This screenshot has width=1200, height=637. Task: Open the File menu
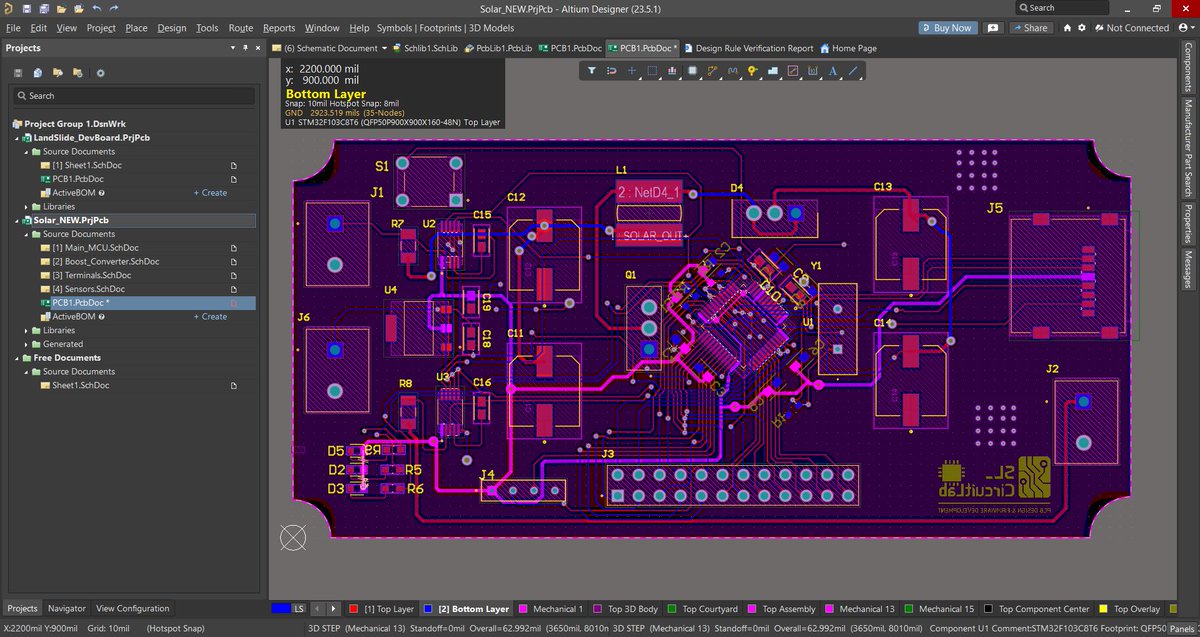click(x=13, y=28)
